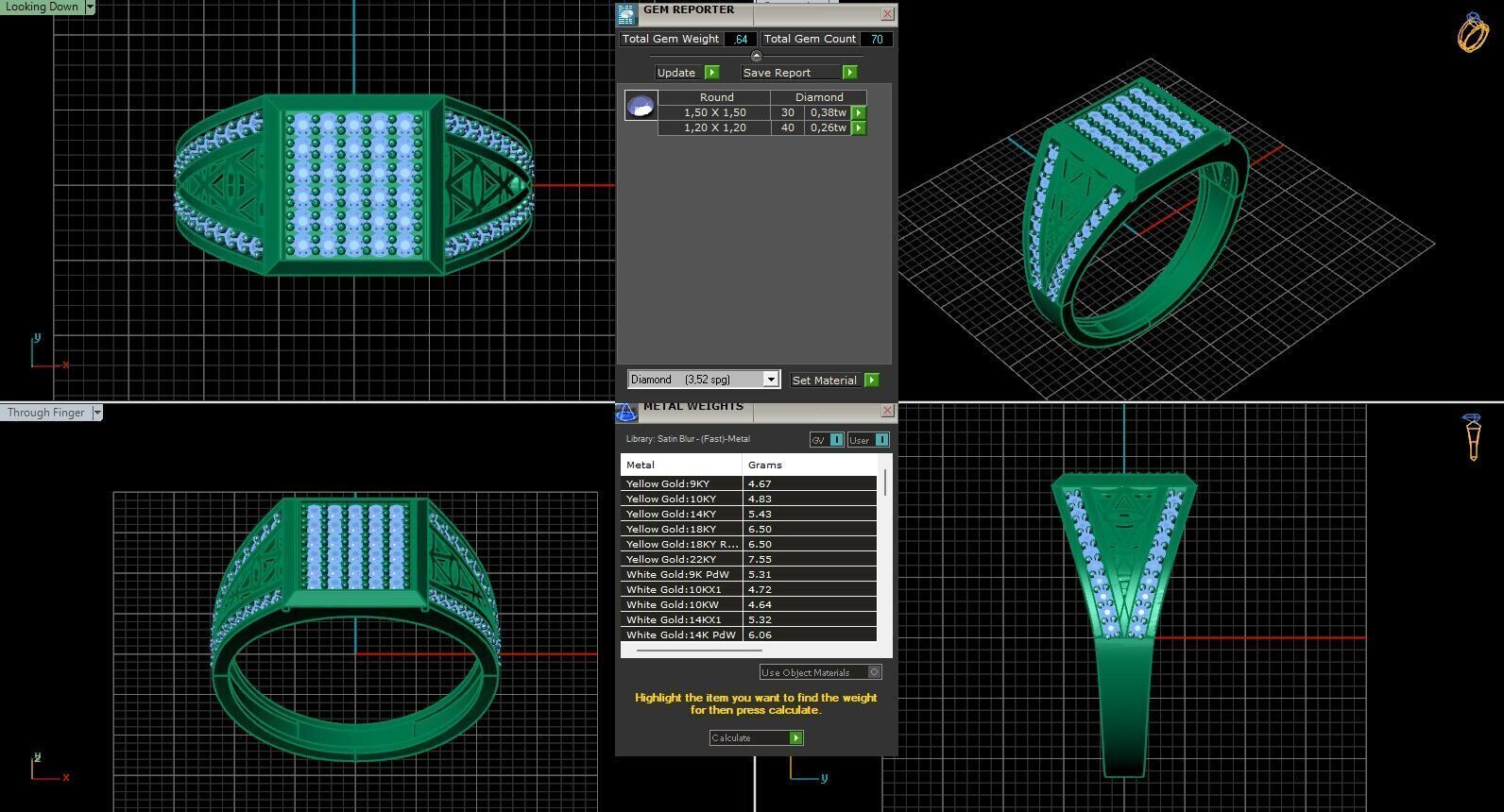
Task: Click the Metal Weights panel icon
Action: click(626, 413)
